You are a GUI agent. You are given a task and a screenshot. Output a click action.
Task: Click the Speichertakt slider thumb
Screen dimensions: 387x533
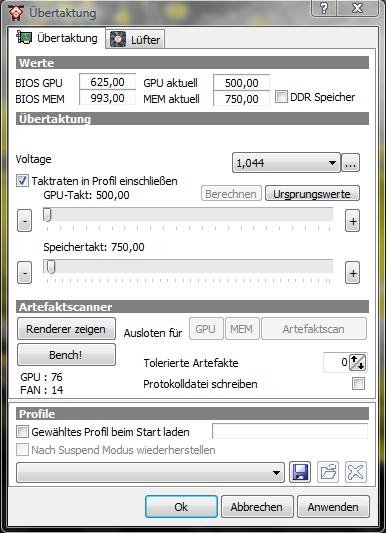[x=51, y=266]
